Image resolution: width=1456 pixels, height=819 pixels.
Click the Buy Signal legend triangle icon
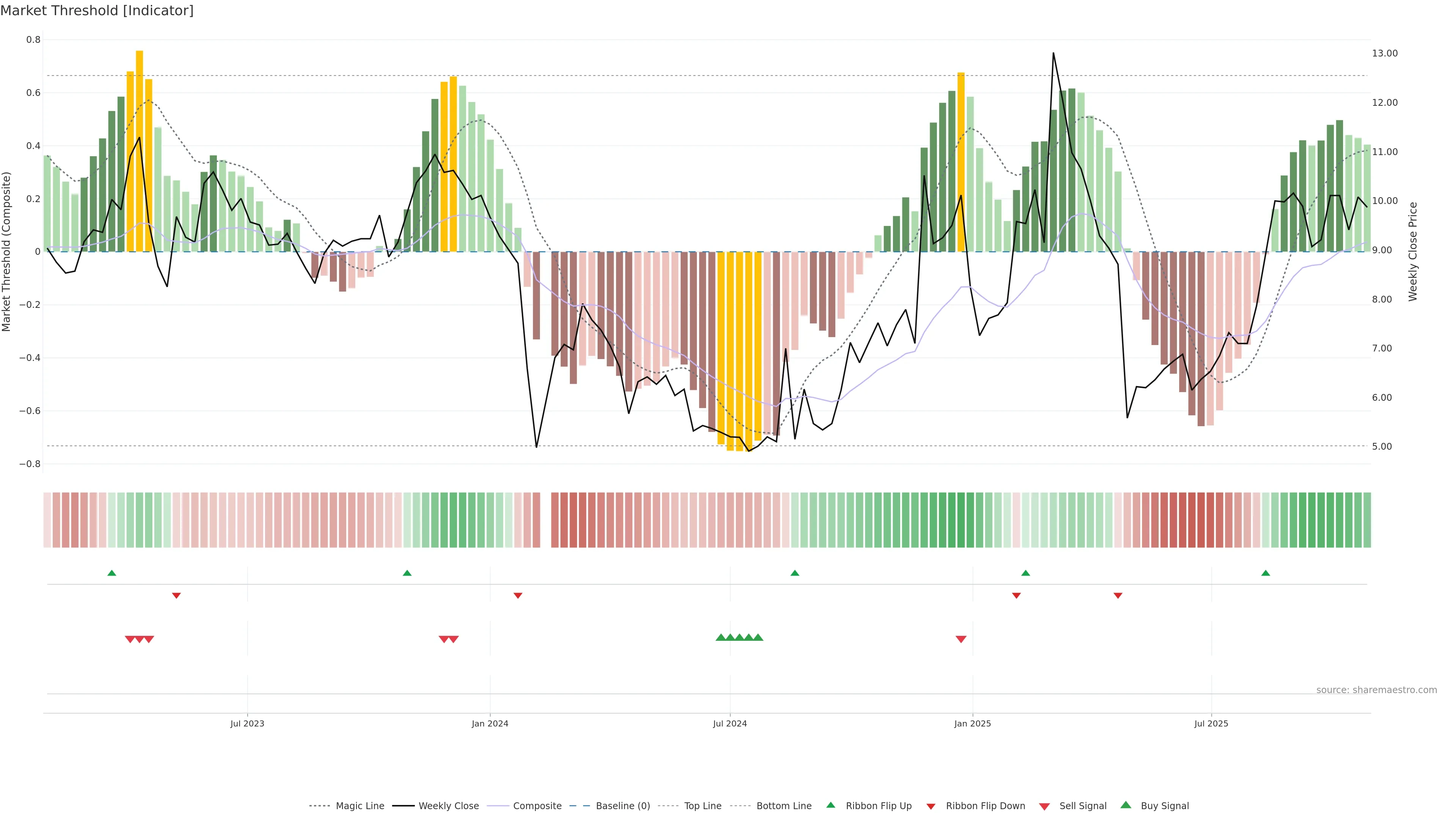tap(1126, 805)
